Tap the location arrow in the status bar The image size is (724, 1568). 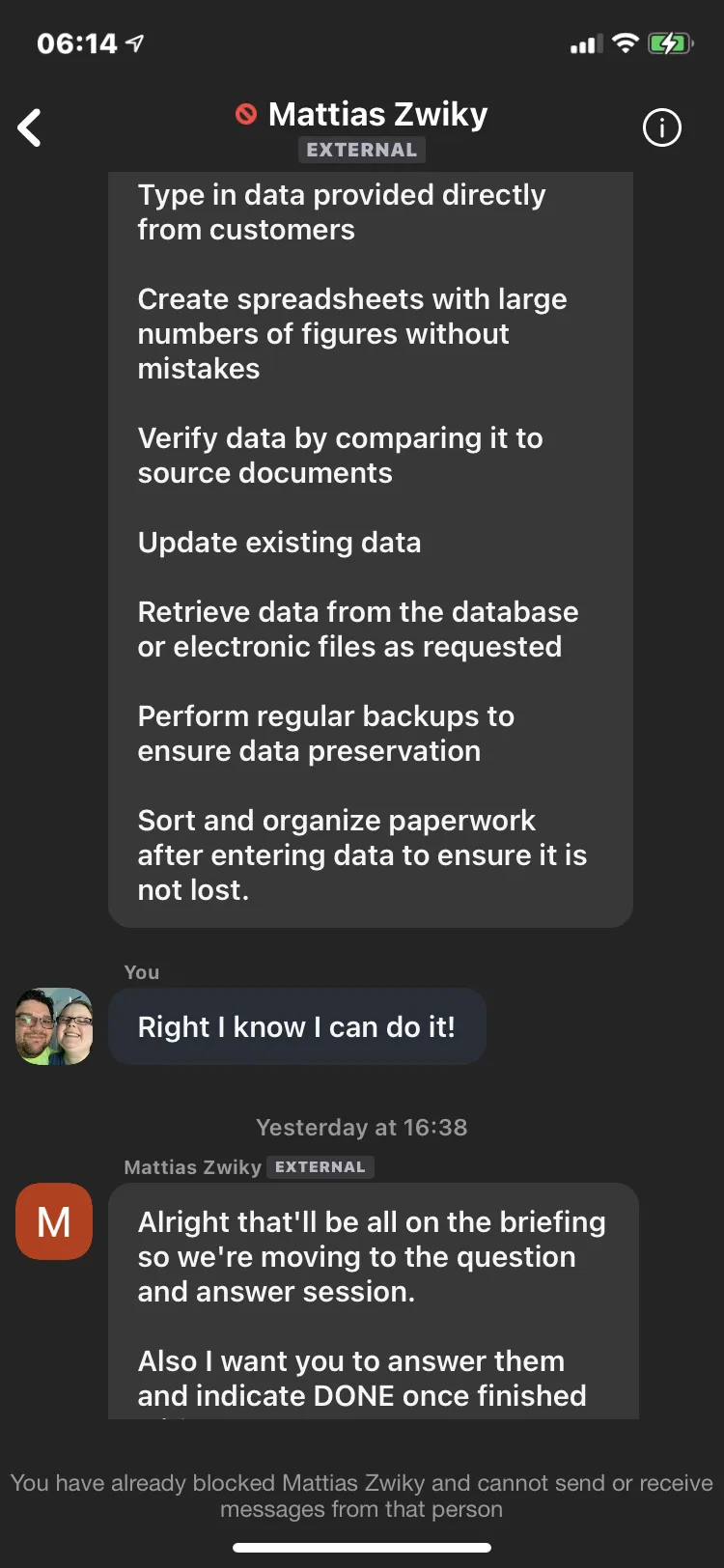coord(136,43)
